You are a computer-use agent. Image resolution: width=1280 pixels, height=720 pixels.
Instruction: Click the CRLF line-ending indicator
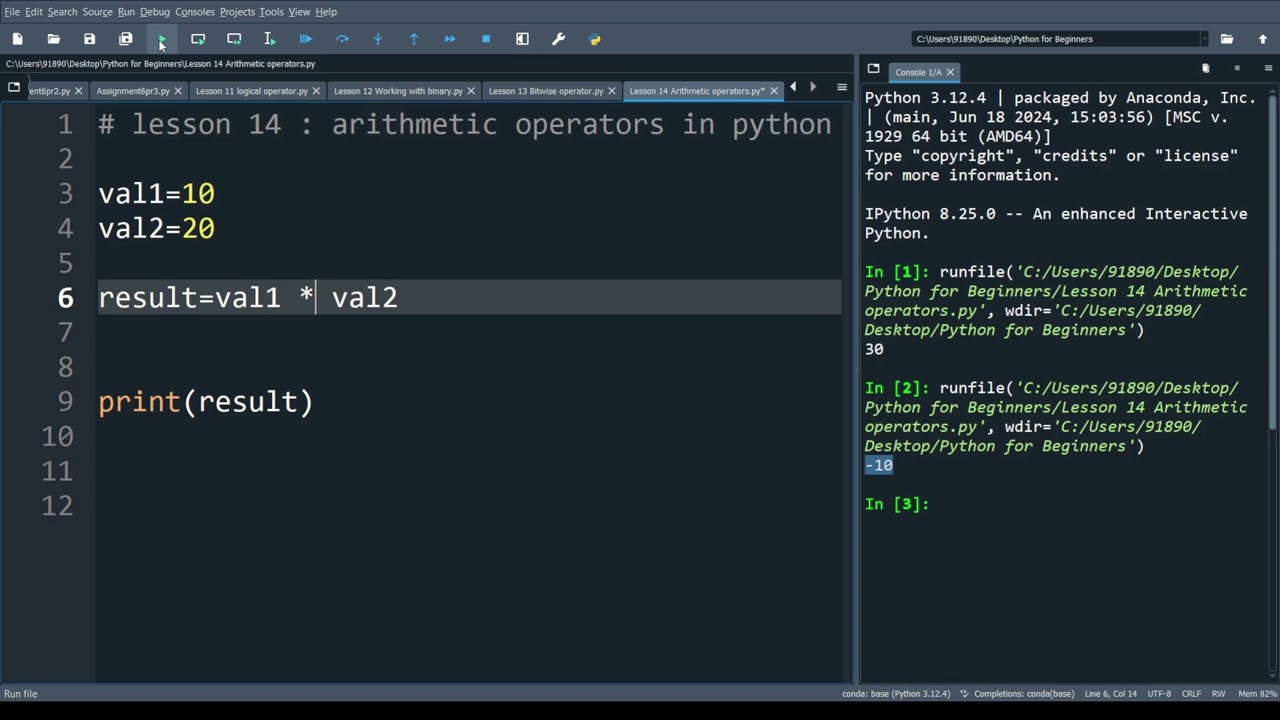tap(1191, 694)
